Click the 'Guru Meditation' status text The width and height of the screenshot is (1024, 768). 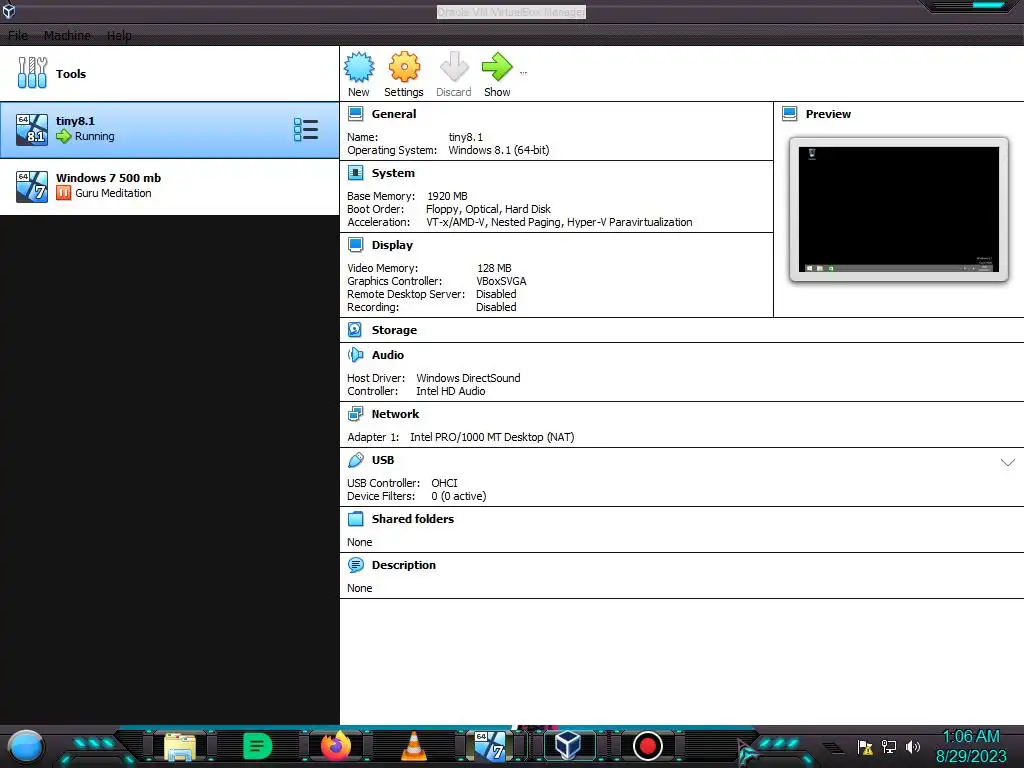113,193
